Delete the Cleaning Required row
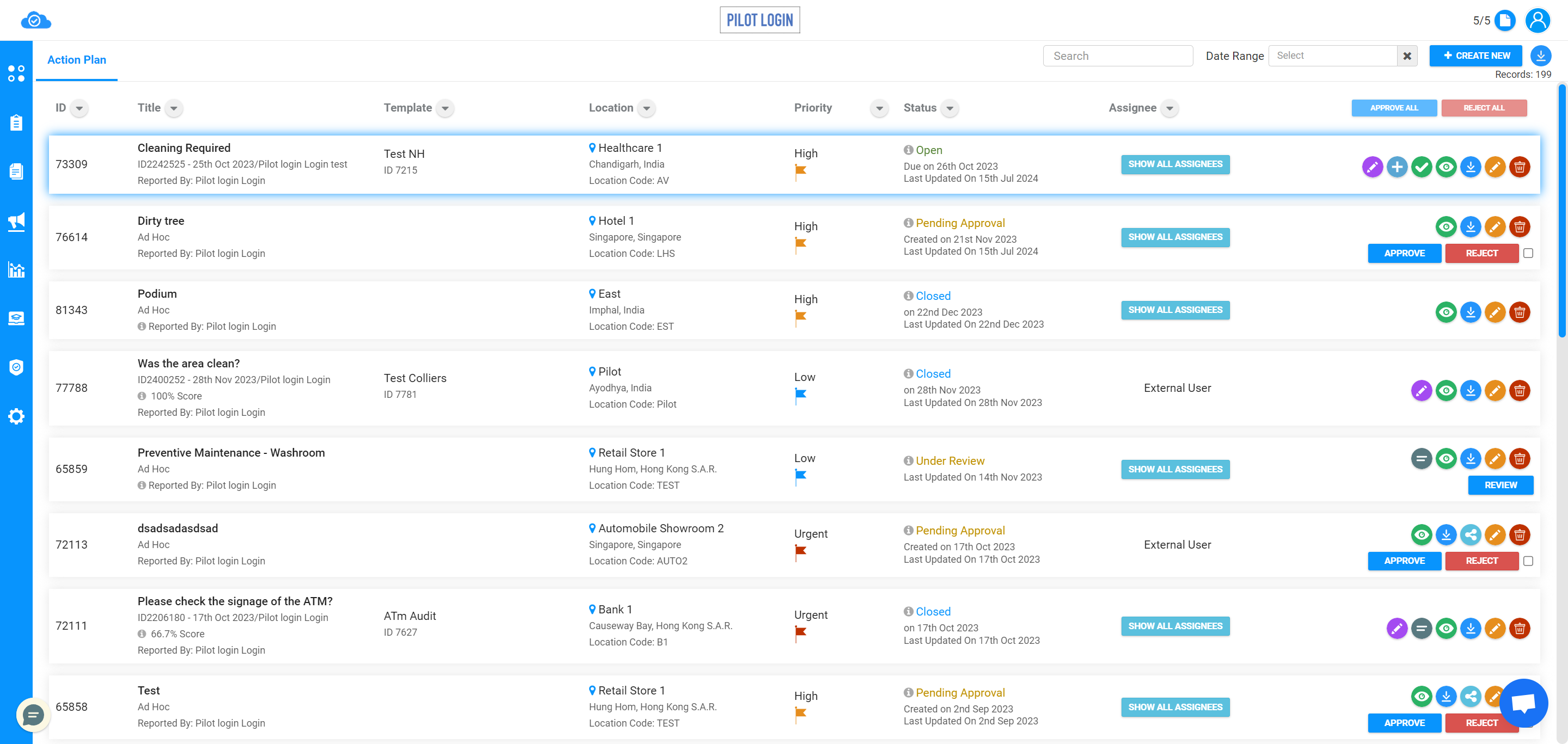This screenshot has width=1568, height=744. 1520,167
